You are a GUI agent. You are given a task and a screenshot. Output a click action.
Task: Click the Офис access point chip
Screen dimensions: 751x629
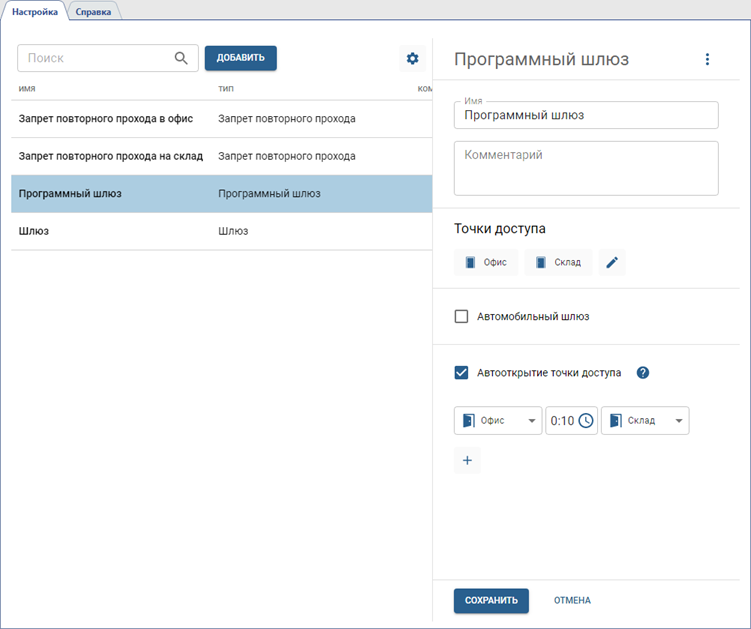click(485, 263)
